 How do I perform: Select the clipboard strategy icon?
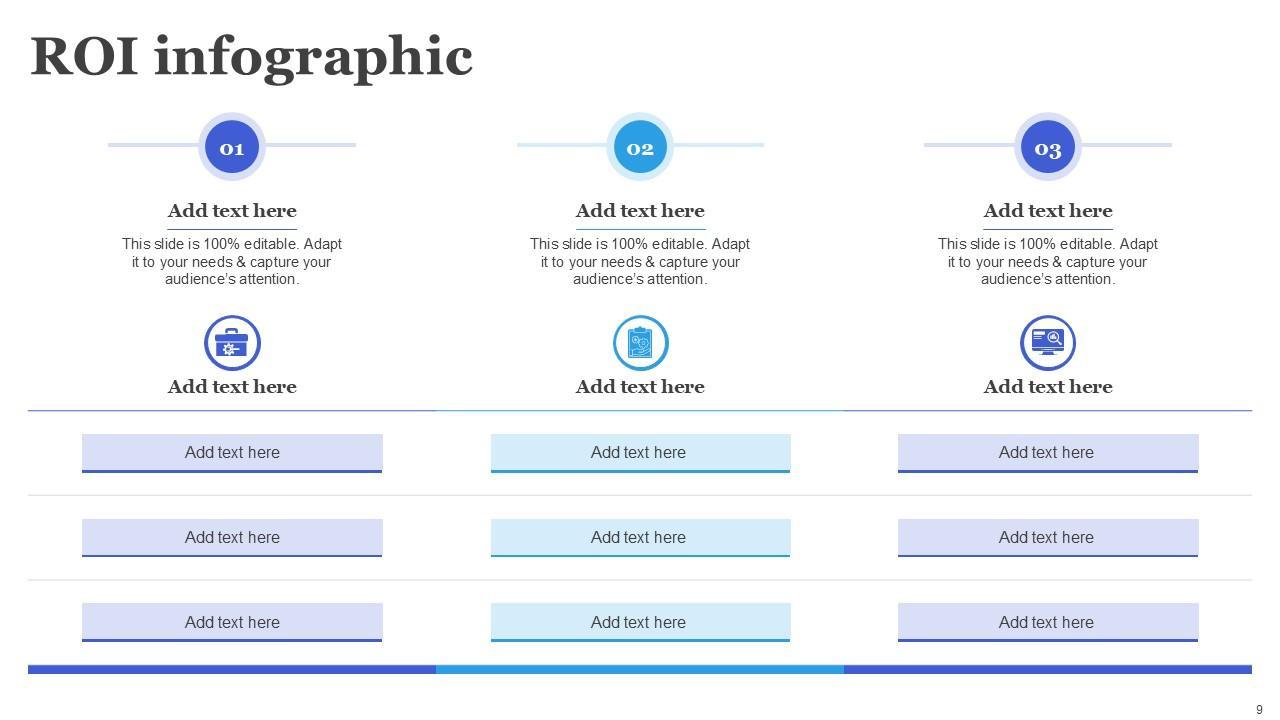(x=640, y=343)
